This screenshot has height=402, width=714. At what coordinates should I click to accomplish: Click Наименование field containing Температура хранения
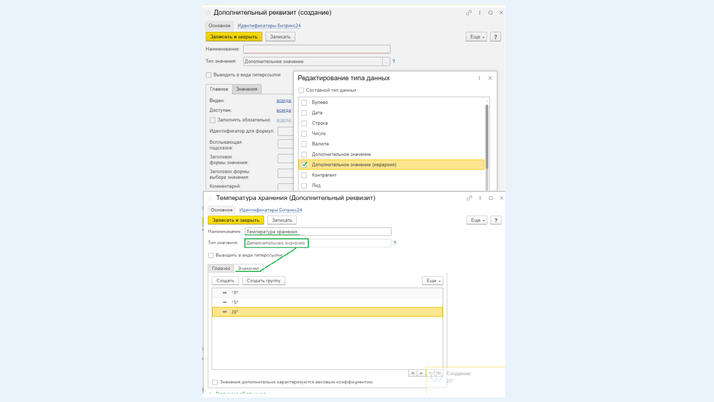coord(318,232)
